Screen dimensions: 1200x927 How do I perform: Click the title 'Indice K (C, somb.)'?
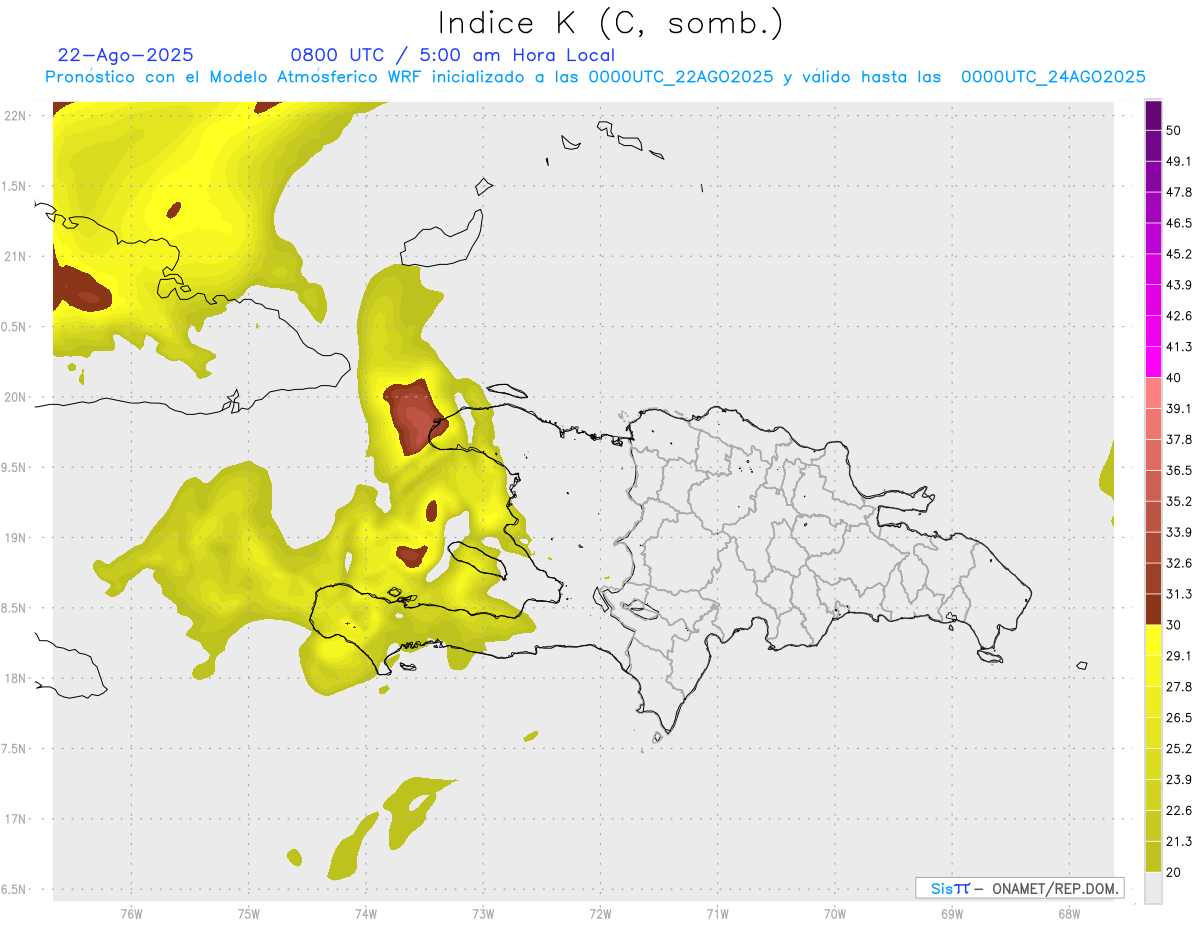[x=610, y=24]
